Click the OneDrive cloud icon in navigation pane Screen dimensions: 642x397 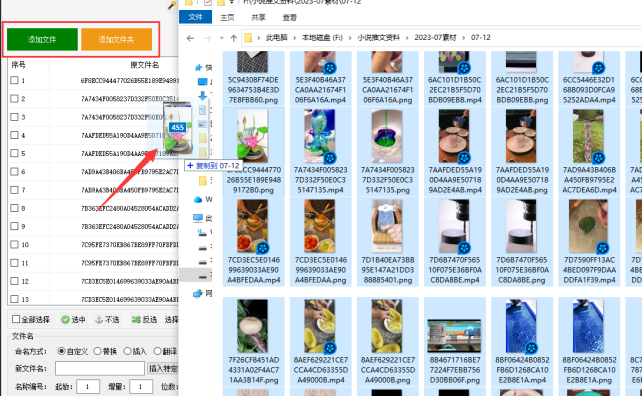[198, 199]
